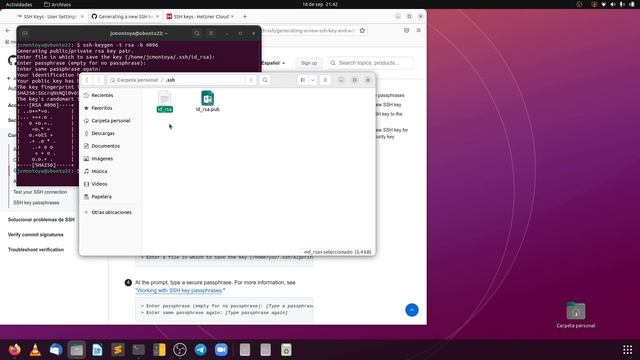Launch Zoom from the dock

(221, 350)
